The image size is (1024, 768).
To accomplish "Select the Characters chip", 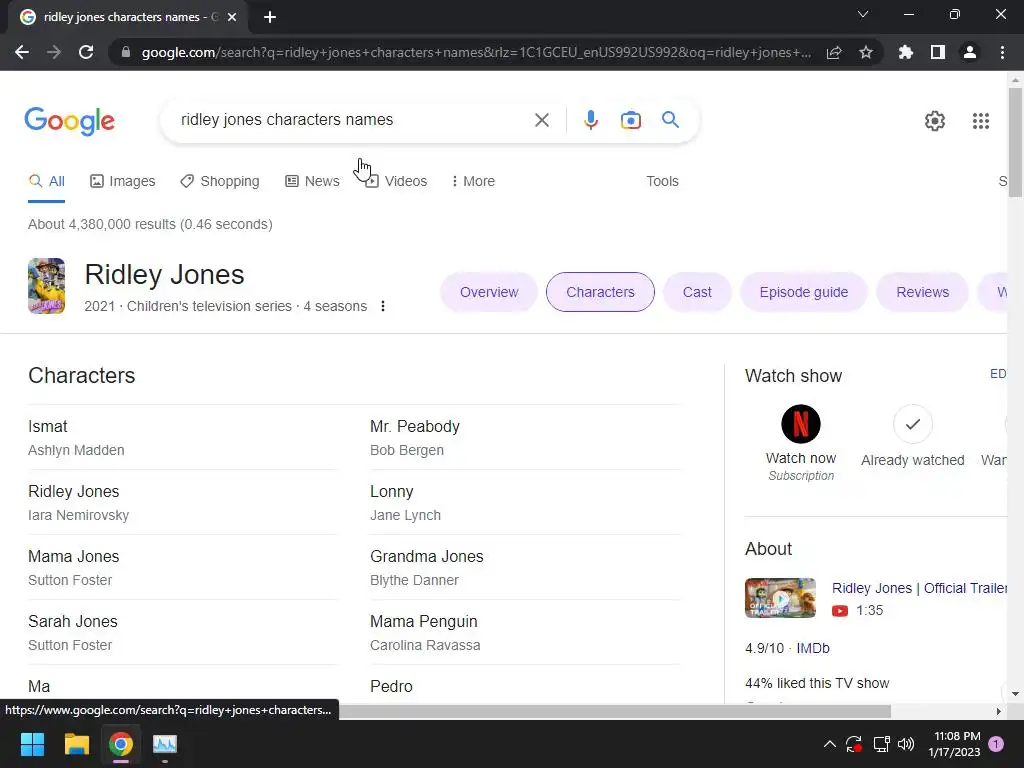I will tap(600, 292).
